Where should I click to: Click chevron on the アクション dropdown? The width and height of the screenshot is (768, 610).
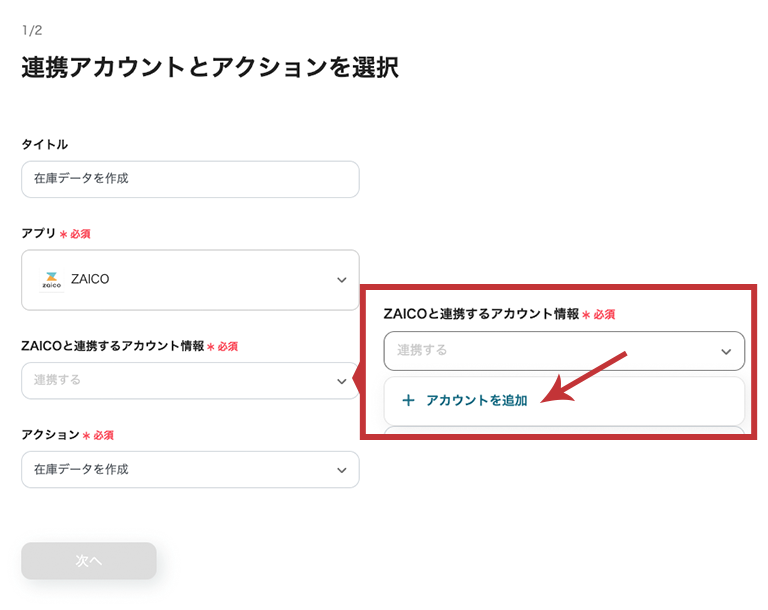coord(341,470)
